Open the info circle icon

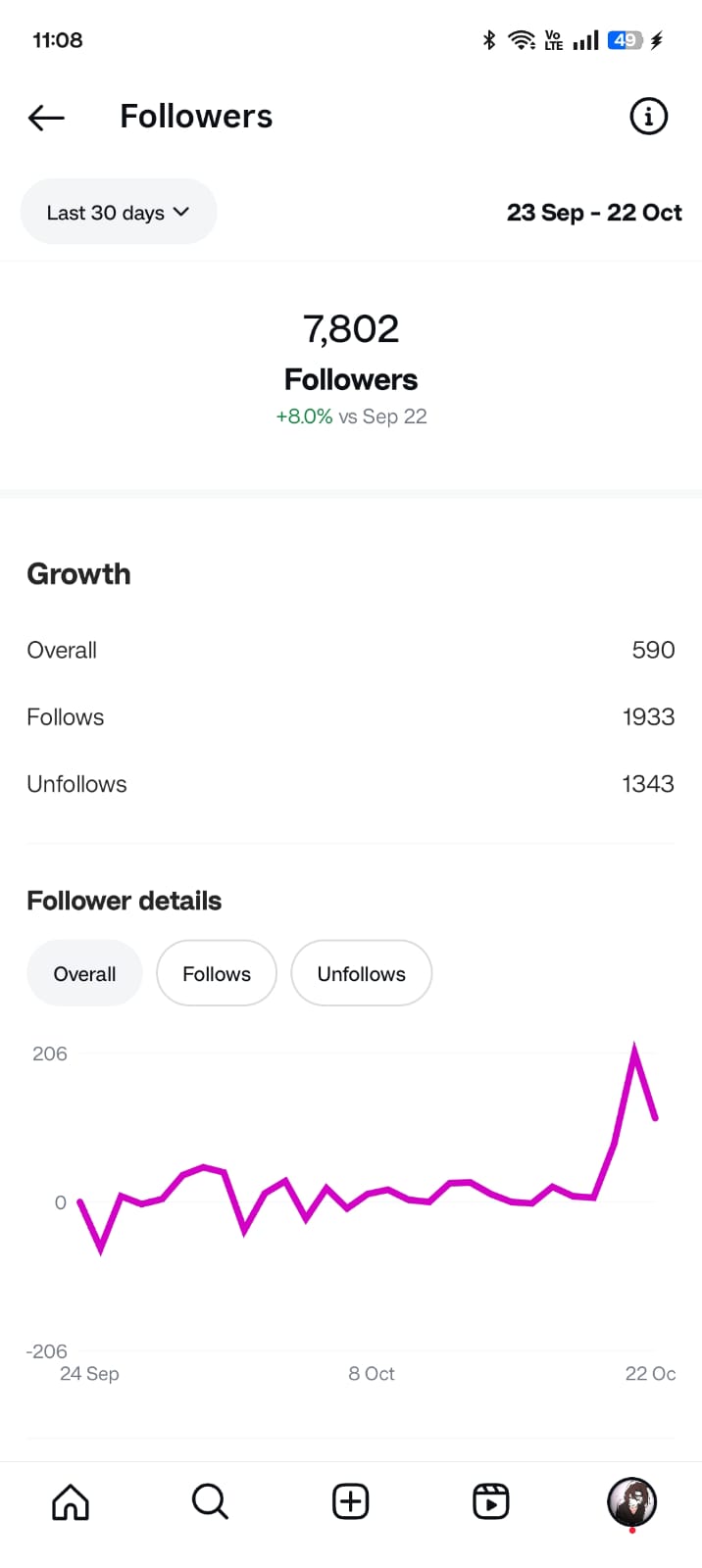(648, 117)
